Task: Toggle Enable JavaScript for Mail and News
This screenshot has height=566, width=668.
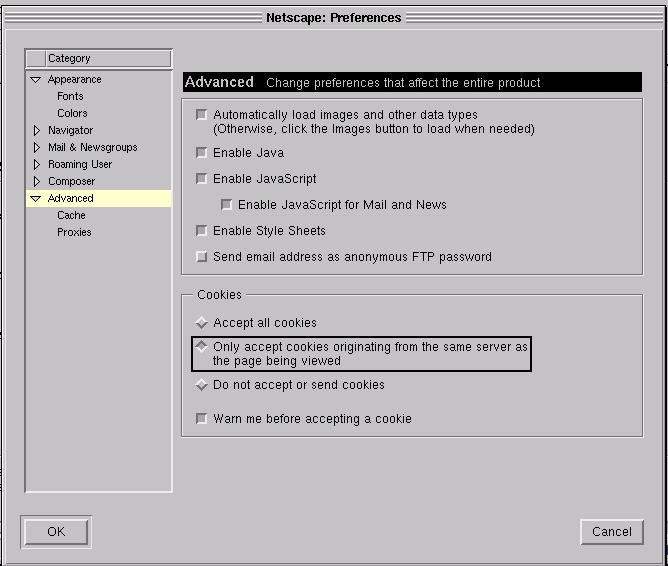Action: pos(227,205)
